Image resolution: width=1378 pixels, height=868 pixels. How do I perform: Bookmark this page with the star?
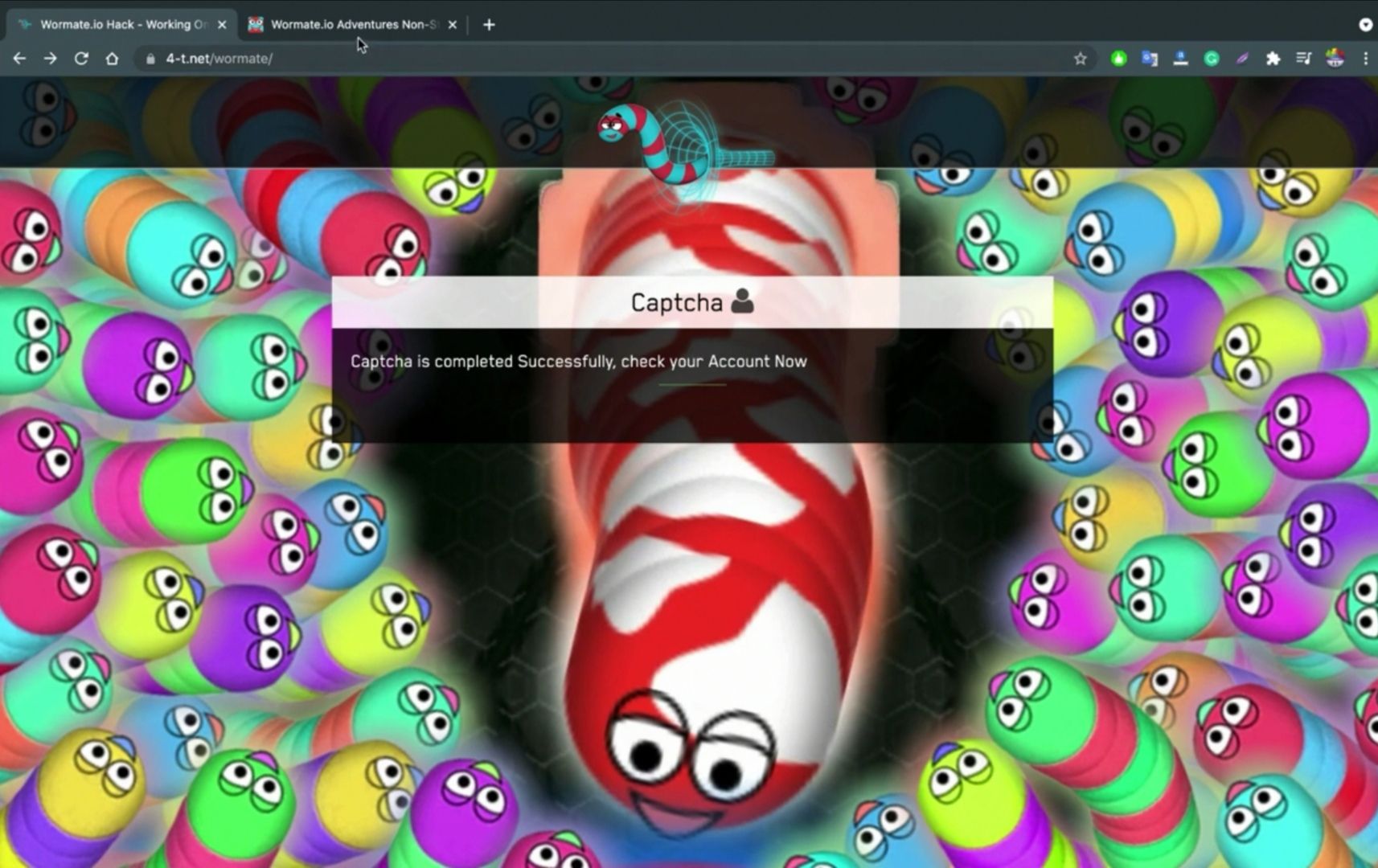click(x=1080, y=59)
